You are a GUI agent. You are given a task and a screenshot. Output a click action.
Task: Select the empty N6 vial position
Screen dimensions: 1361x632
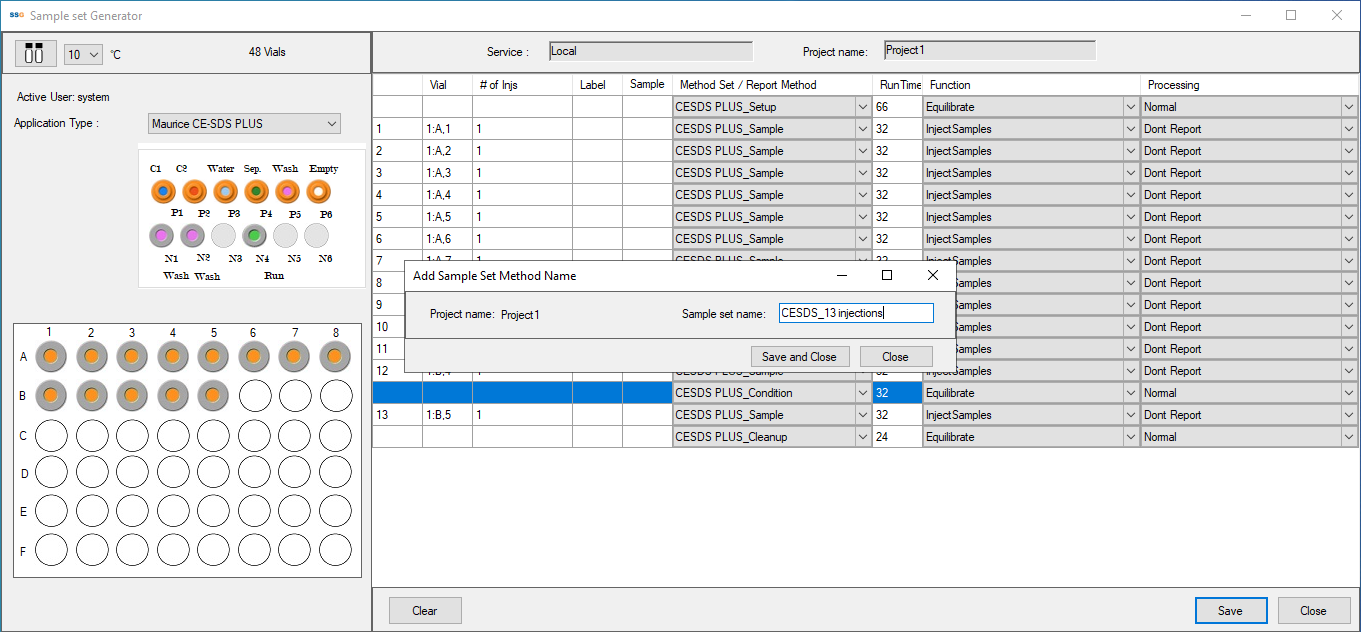(317, 236)
